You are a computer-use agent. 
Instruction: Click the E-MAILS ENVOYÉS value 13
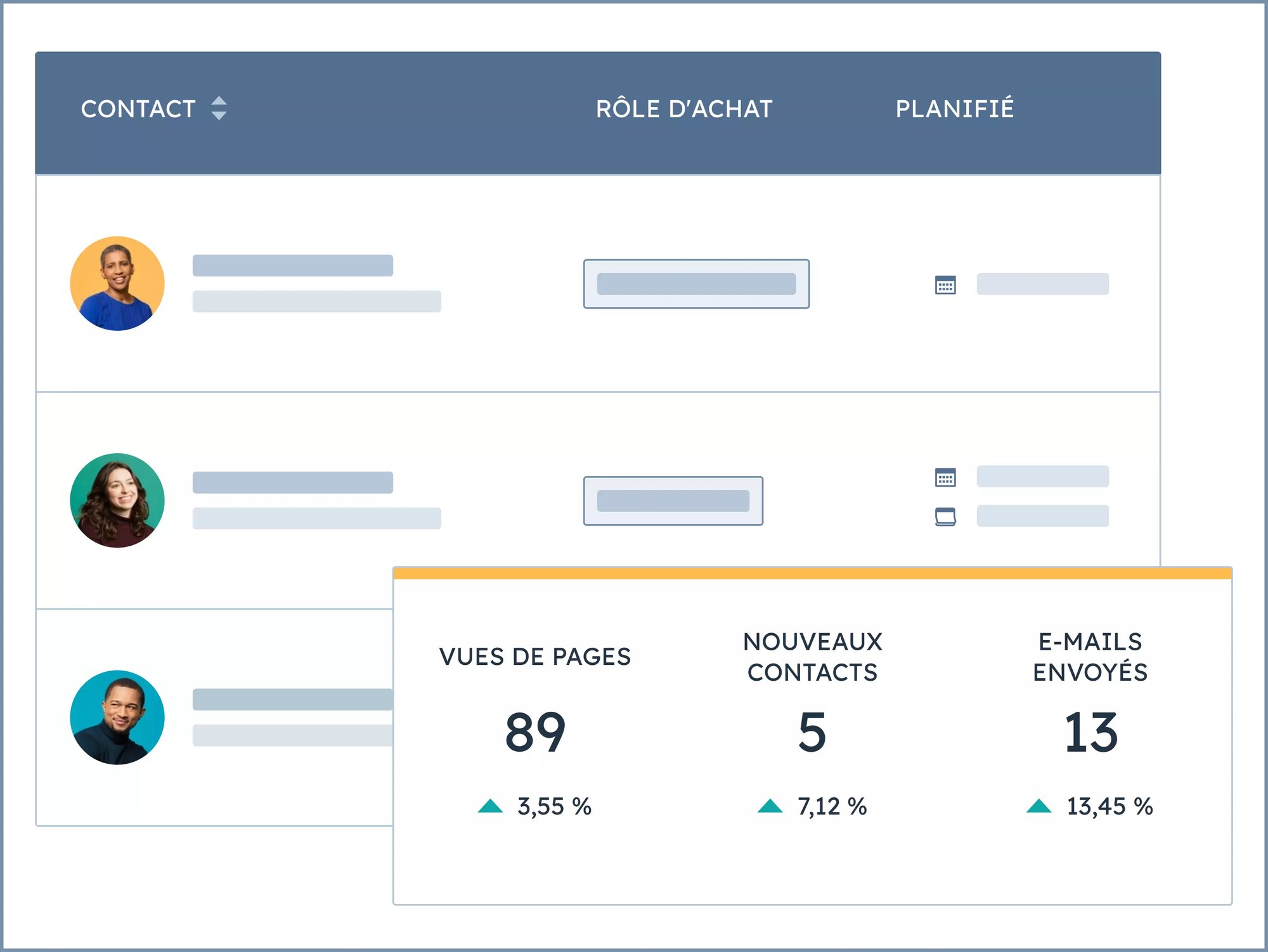click(x=1090, y=733)
